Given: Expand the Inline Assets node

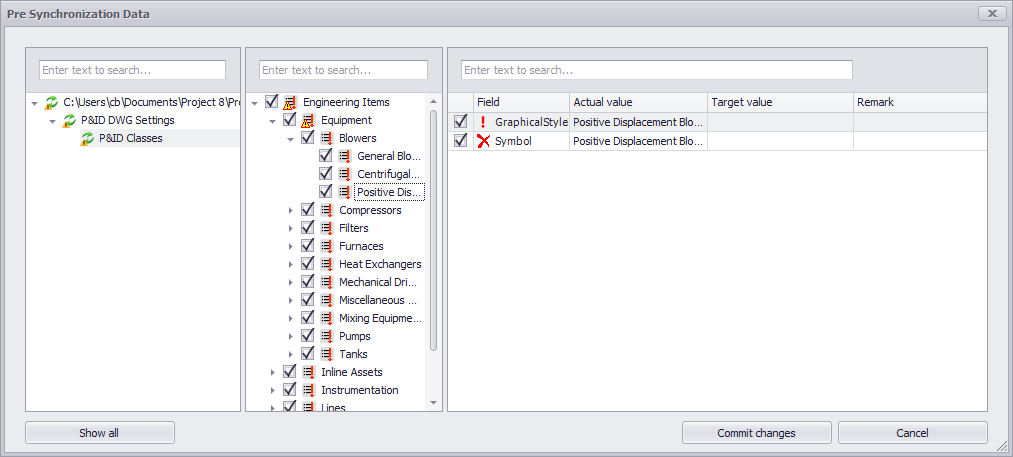Looking at the screenshot, I should 273,373.
